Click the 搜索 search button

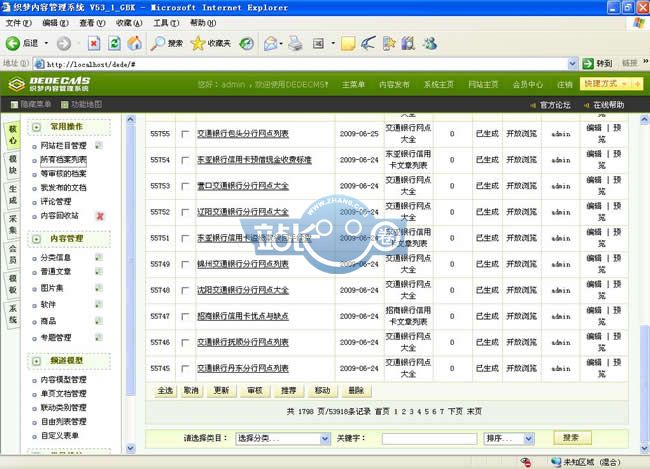pyautogui.click(x=572, y=437)
